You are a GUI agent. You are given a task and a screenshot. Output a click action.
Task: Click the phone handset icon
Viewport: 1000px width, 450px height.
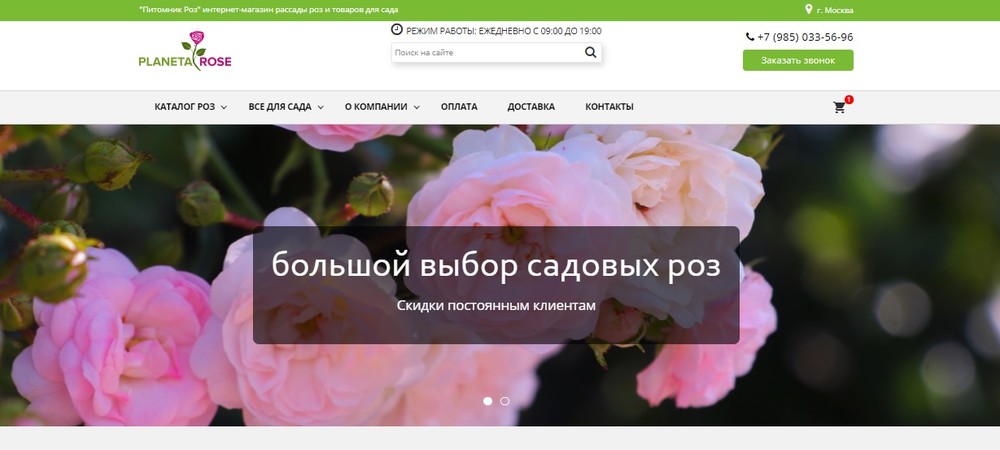click(x=750, y=37)
